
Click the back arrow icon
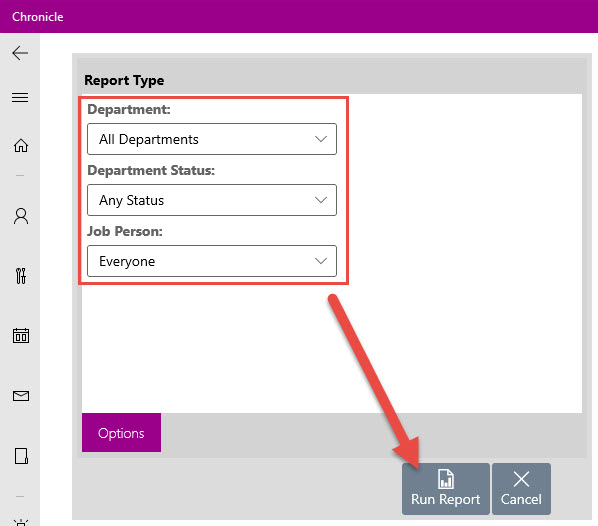20,53
